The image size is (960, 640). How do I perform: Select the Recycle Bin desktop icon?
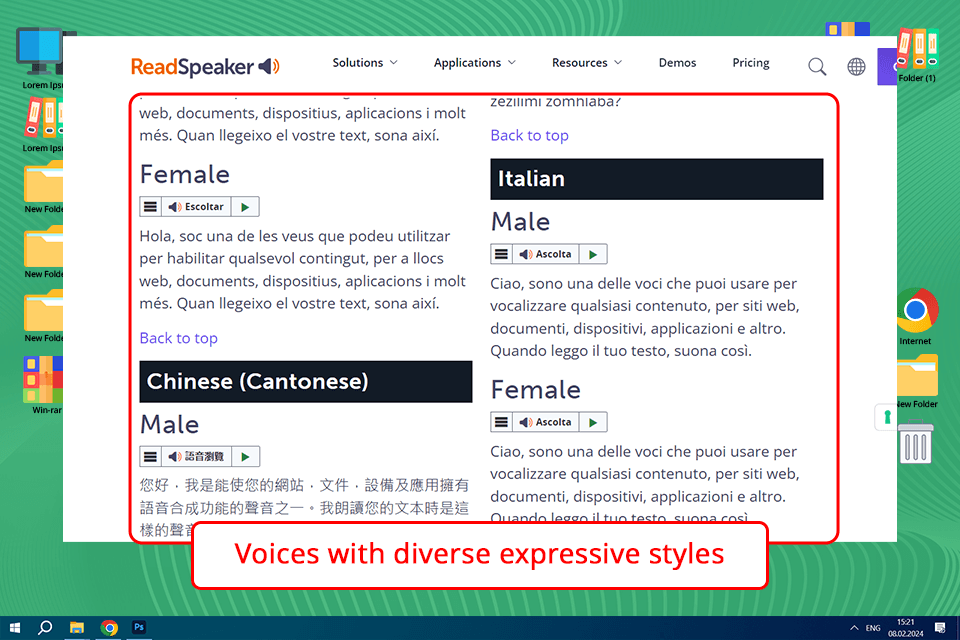[x=915, y=442]
